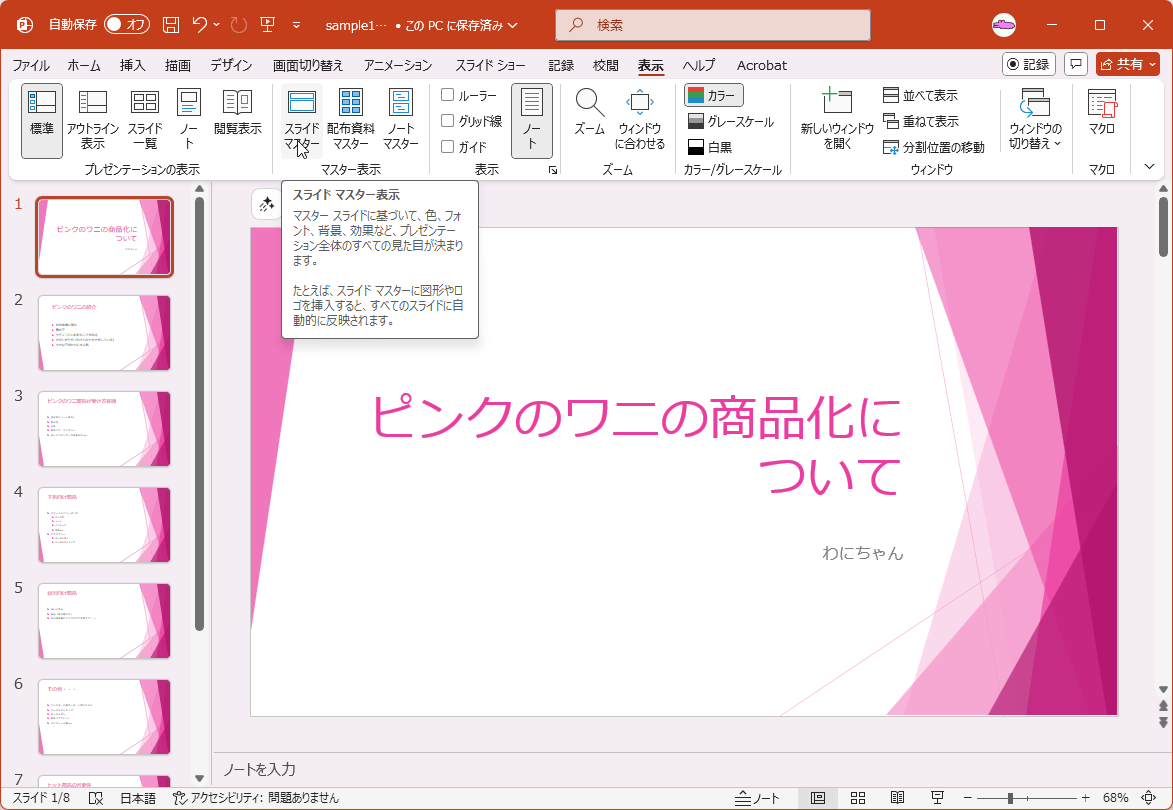Toggle ノート button in status bar
This screenshot has height=810, width=1173.
pyautogui.click(x=757, y=798)
